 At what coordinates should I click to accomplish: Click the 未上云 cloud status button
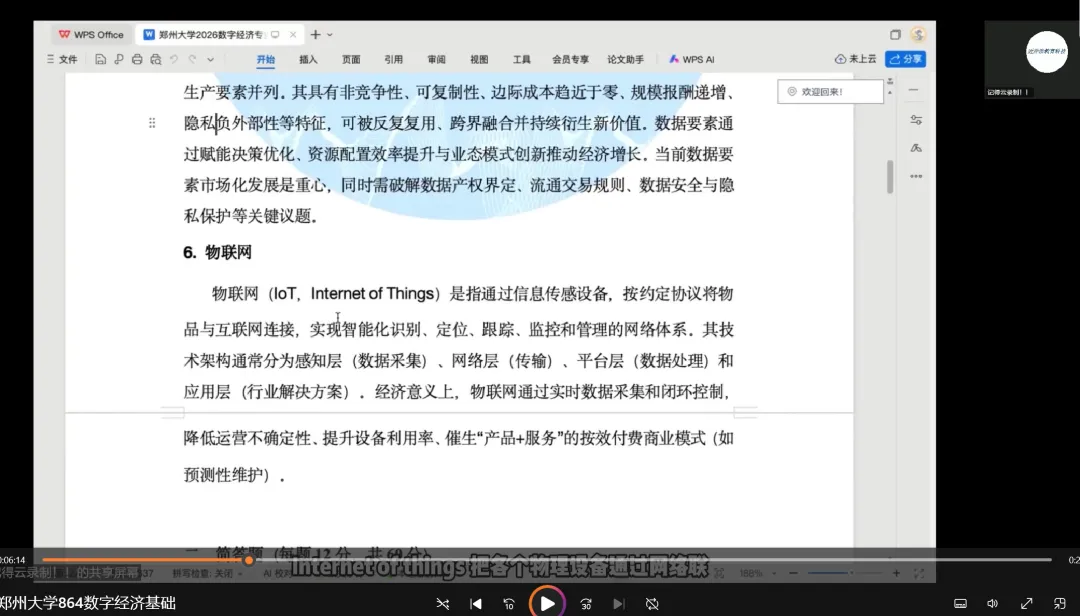855,59
